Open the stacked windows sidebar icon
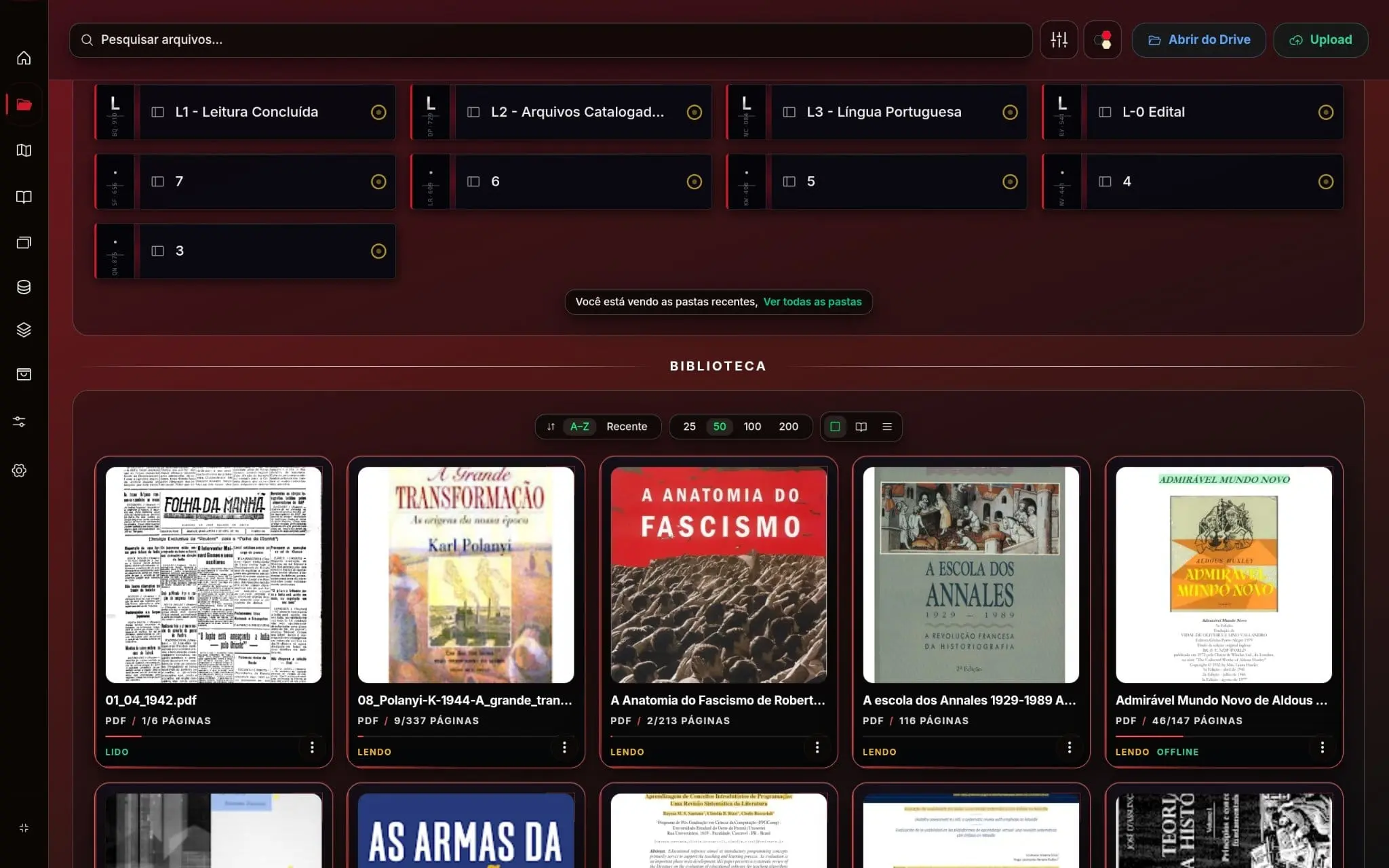Screen dimensions: 1389x868 click(24, 242)
